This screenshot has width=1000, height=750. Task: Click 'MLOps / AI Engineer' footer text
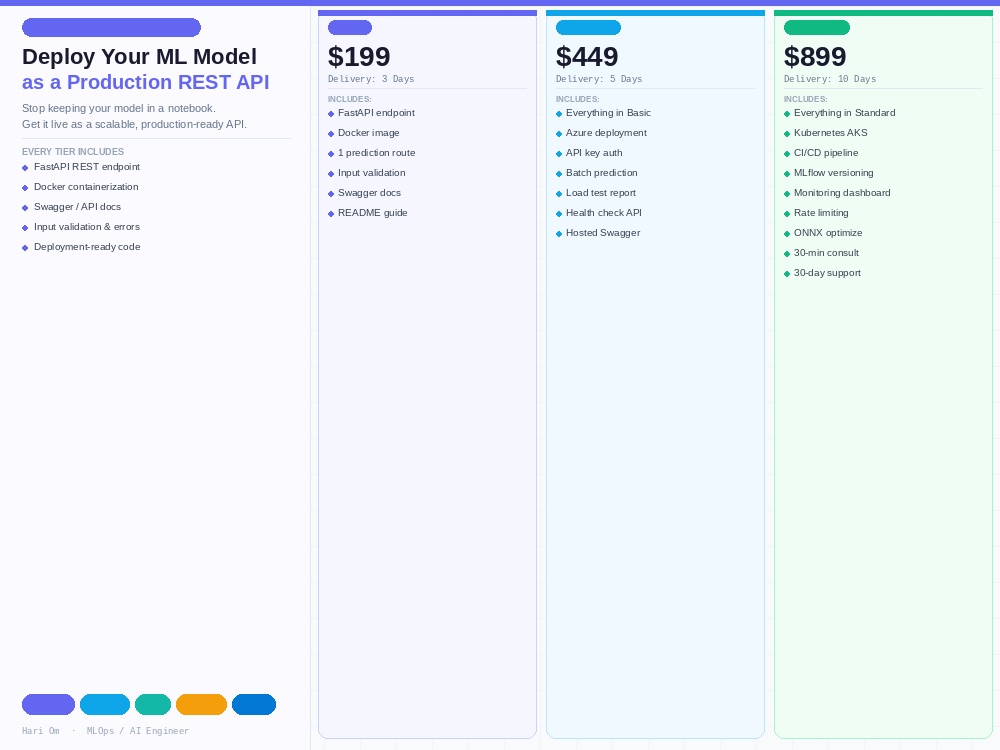point(138,731)
